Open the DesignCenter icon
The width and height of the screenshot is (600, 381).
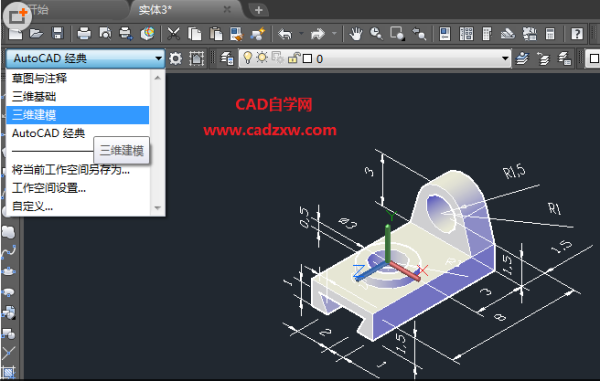(x=466, y=34)
